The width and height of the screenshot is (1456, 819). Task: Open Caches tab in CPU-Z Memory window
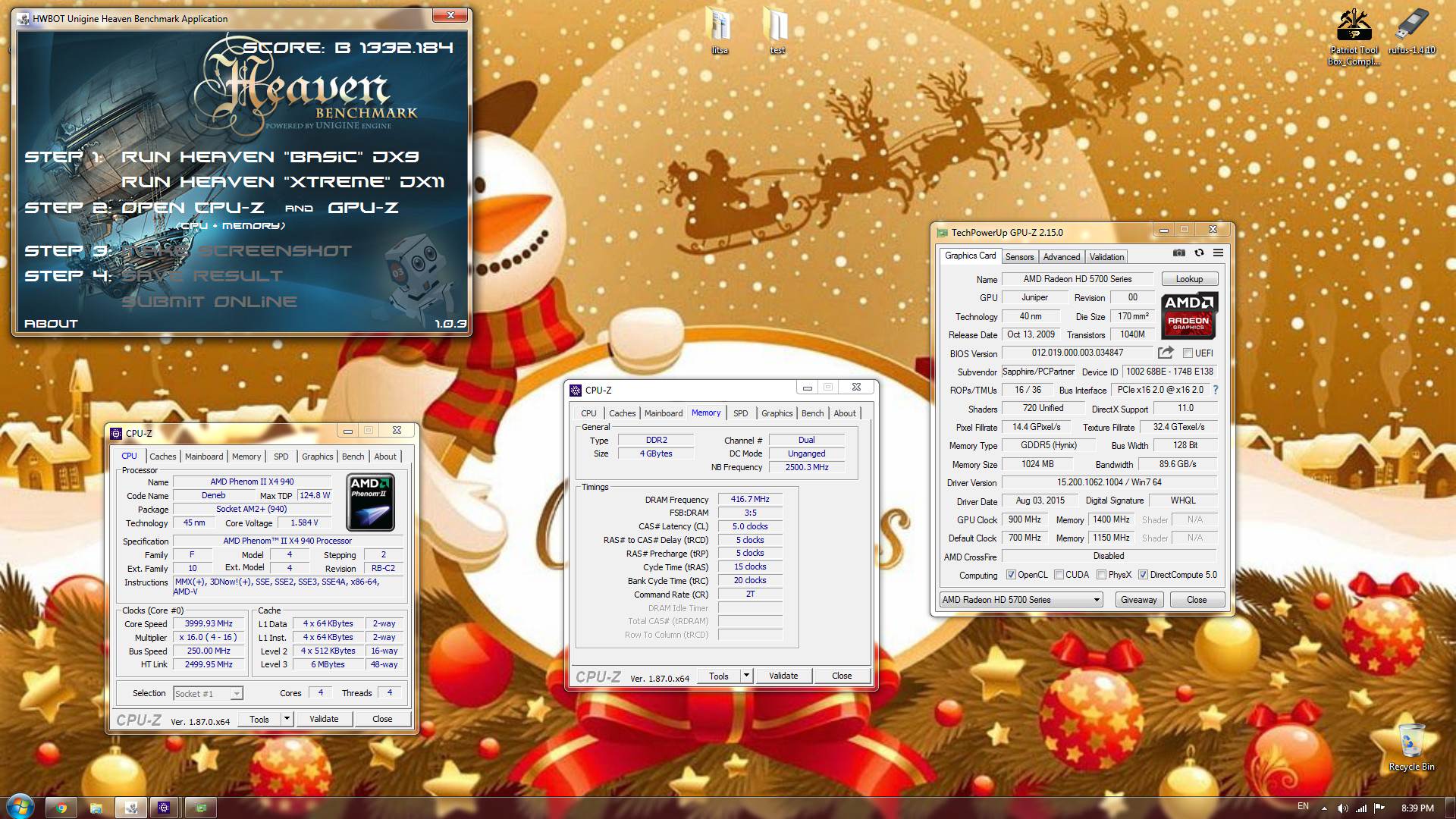tap(622, 413)
